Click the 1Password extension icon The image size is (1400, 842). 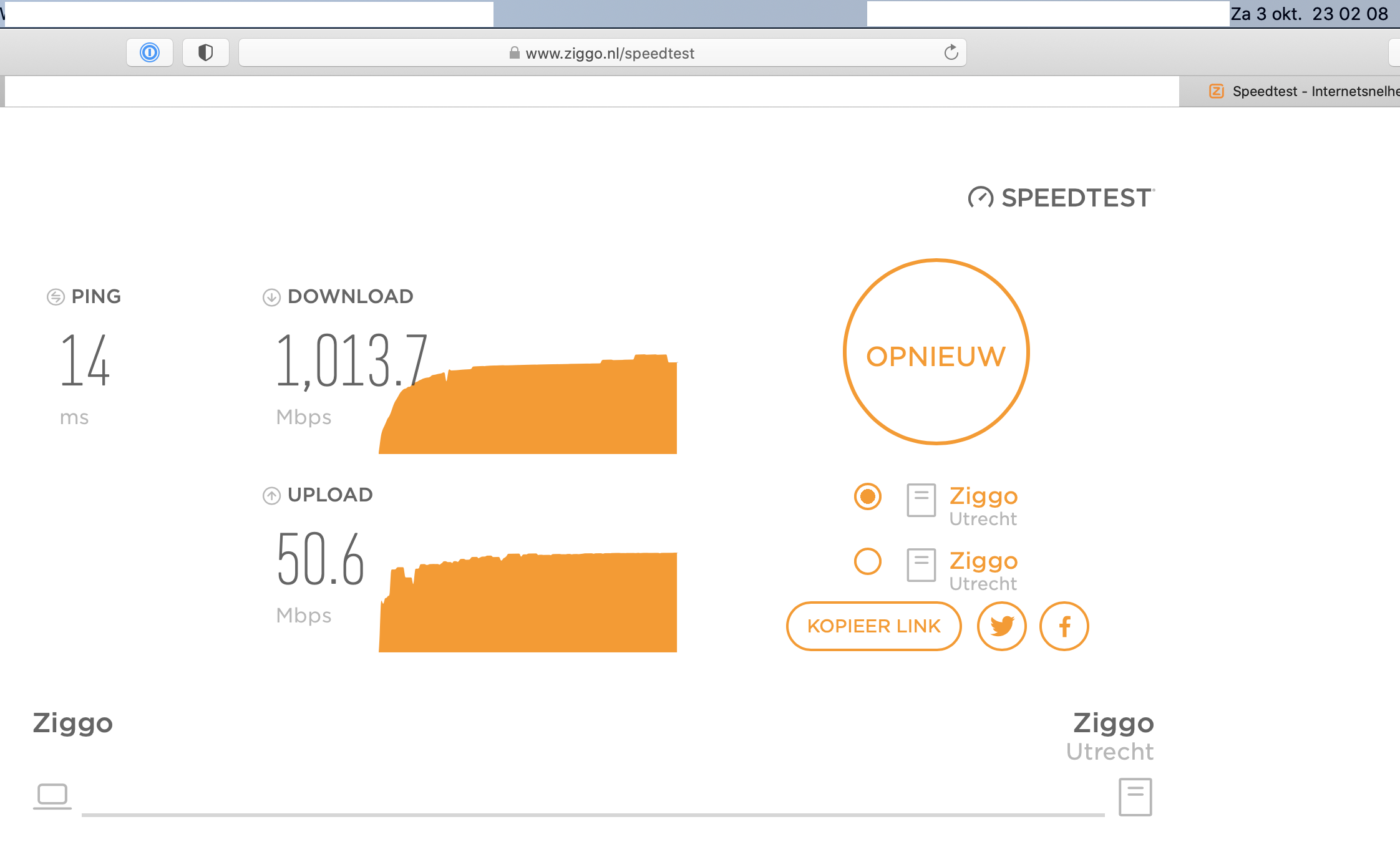(x=150, y=52)
